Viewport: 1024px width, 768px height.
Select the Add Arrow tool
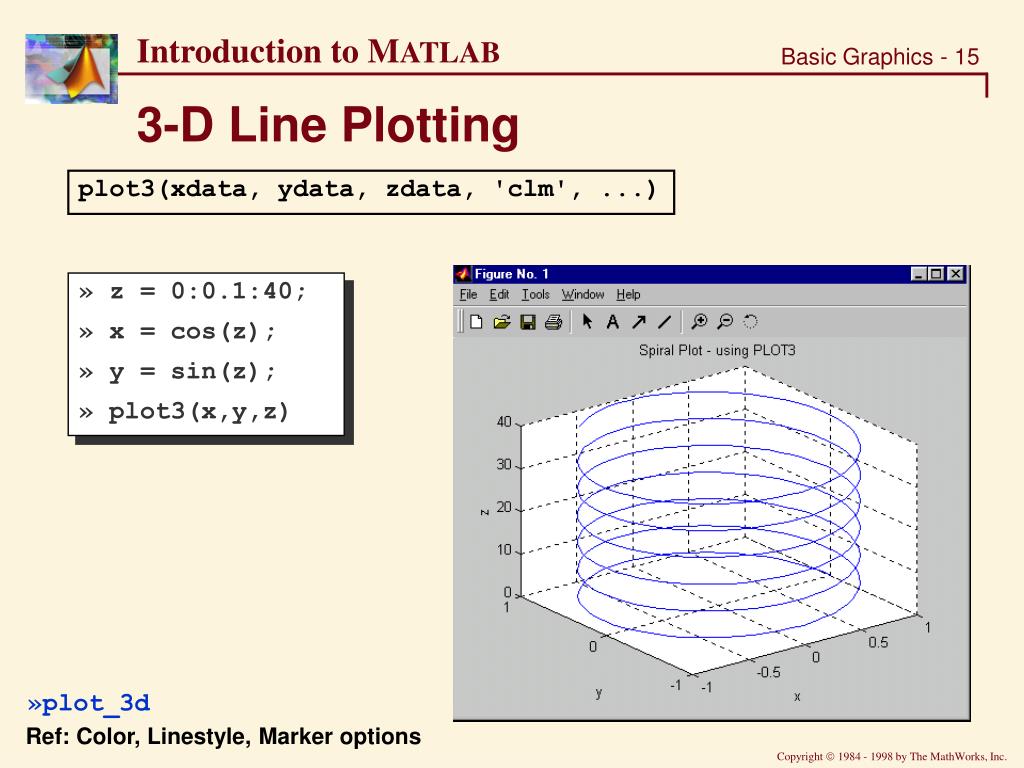(639, 322)
